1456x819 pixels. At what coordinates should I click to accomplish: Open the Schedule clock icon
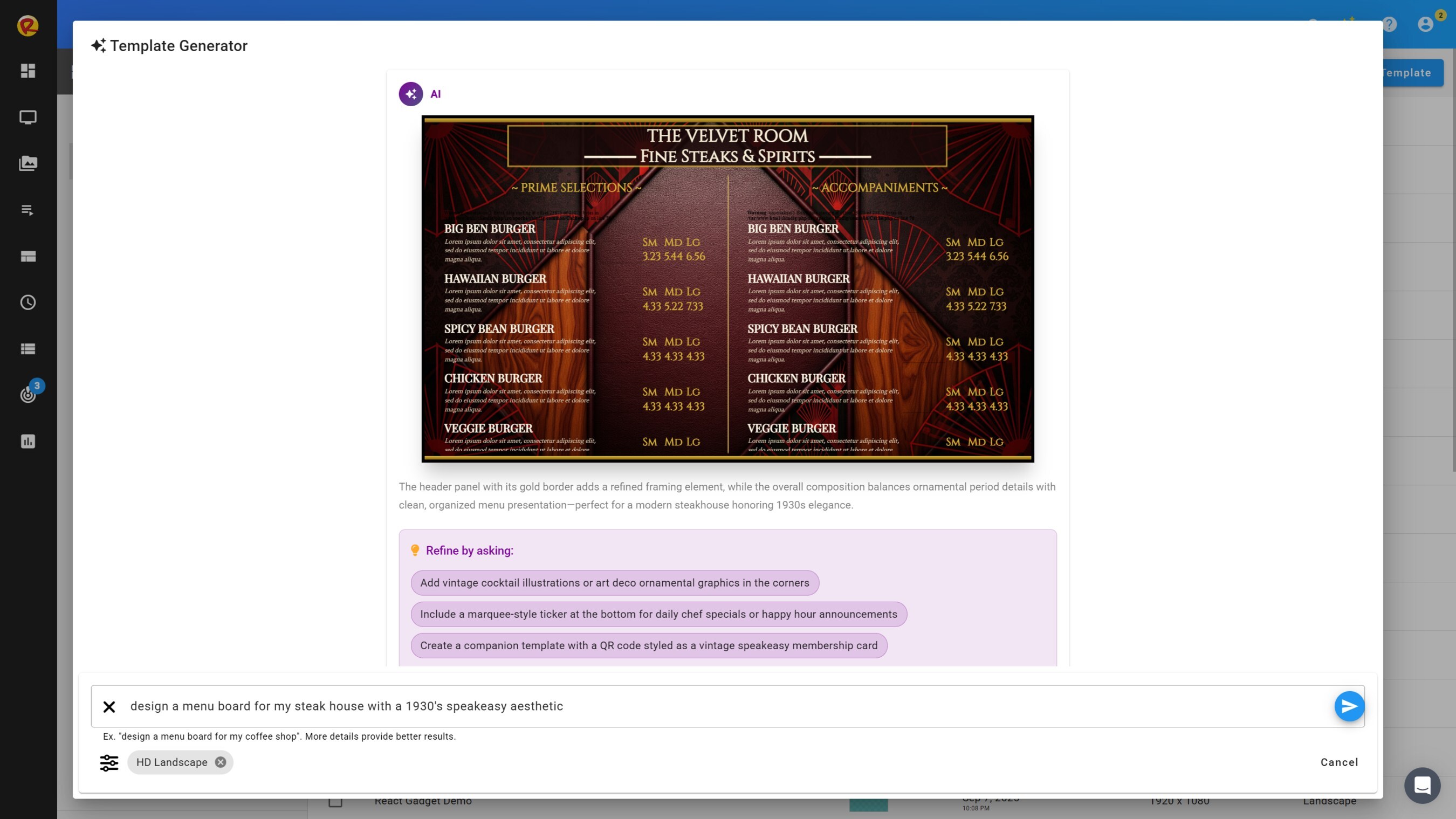tap(28, 302)
